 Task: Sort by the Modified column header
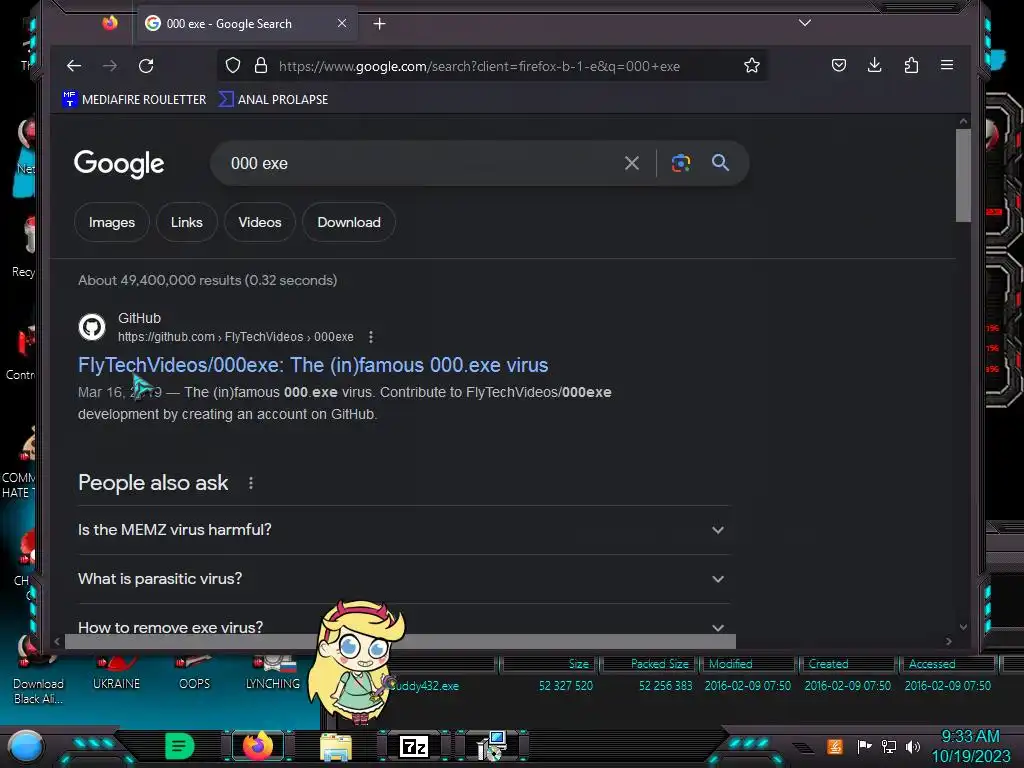click(x=748, y=664)
